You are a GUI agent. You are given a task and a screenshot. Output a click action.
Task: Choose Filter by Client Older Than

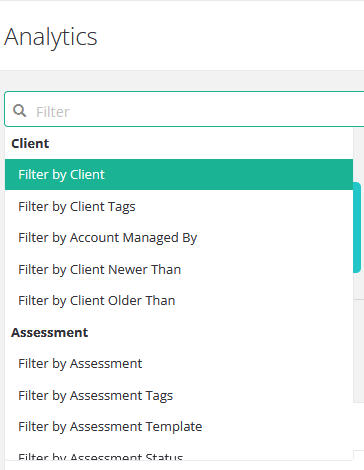click(x=179, y=301)
